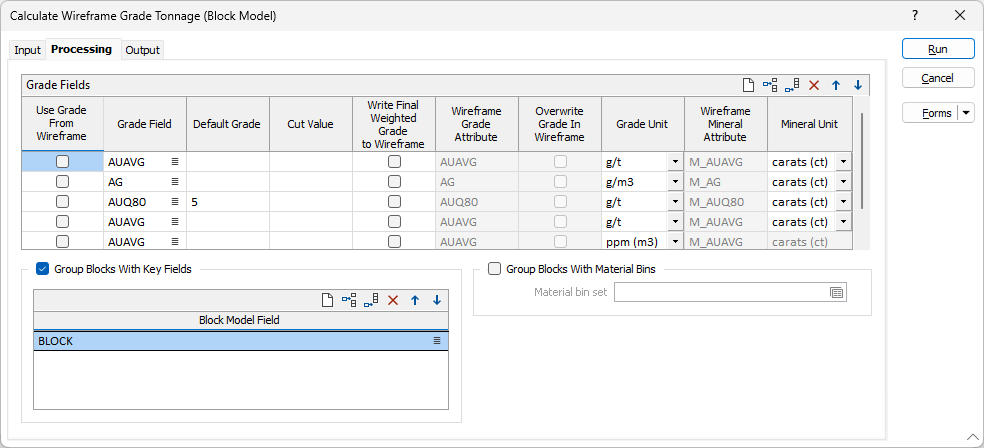This screenshot has height=448, width=984.
Task: Enable Group Blocks With Material Bins
Action: click(494, 268)
